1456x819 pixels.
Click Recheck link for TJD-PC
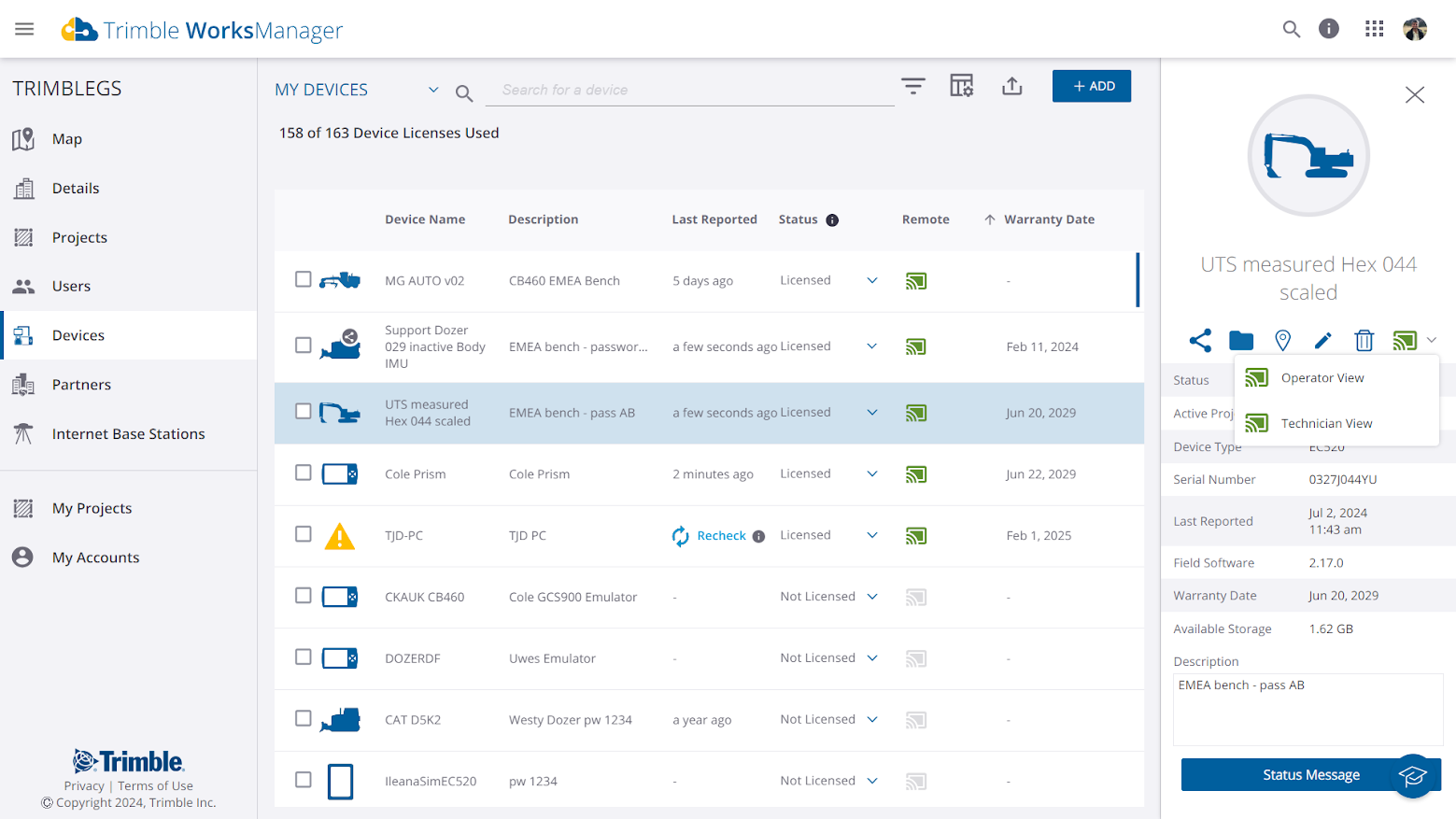click(721, 536)
